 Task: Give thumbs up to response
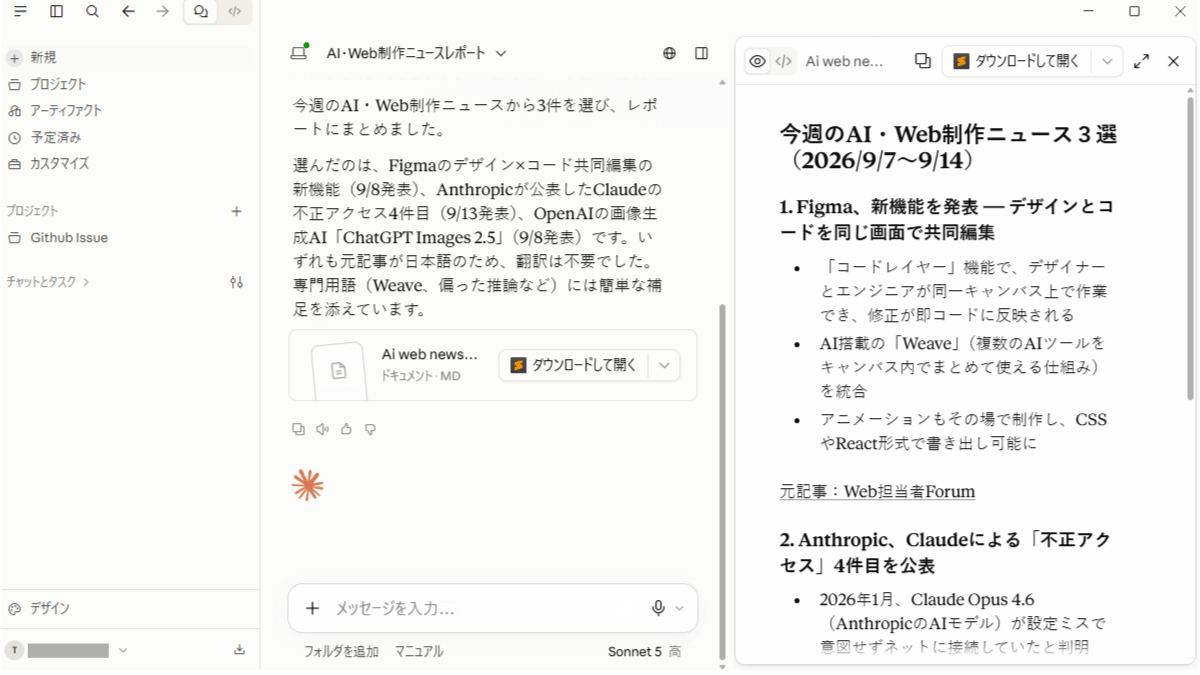point(346,429)
